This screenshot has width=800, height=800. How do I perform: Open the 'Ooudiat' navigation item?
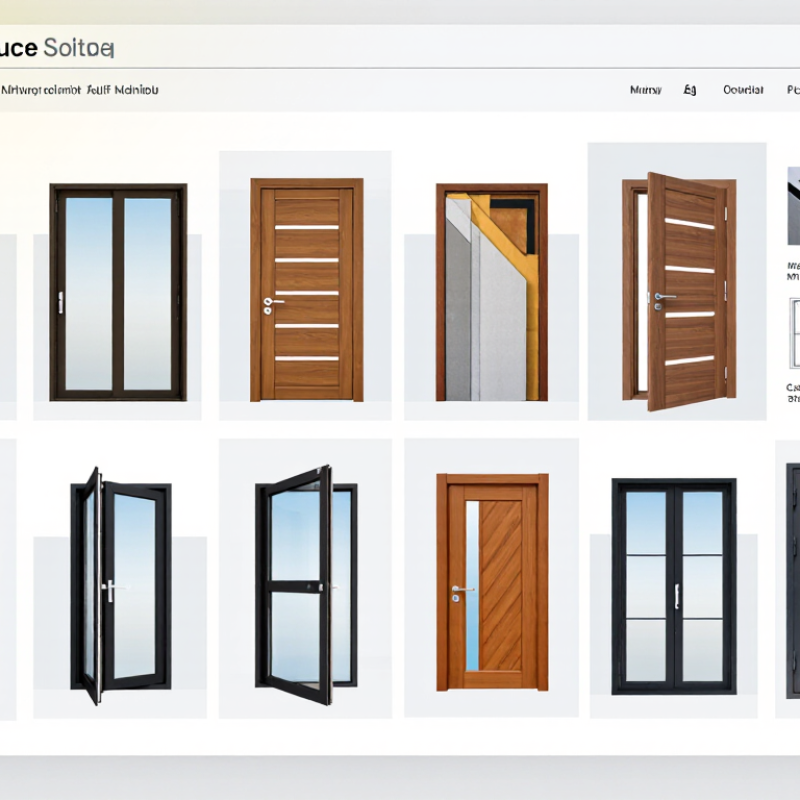[743, 90]
